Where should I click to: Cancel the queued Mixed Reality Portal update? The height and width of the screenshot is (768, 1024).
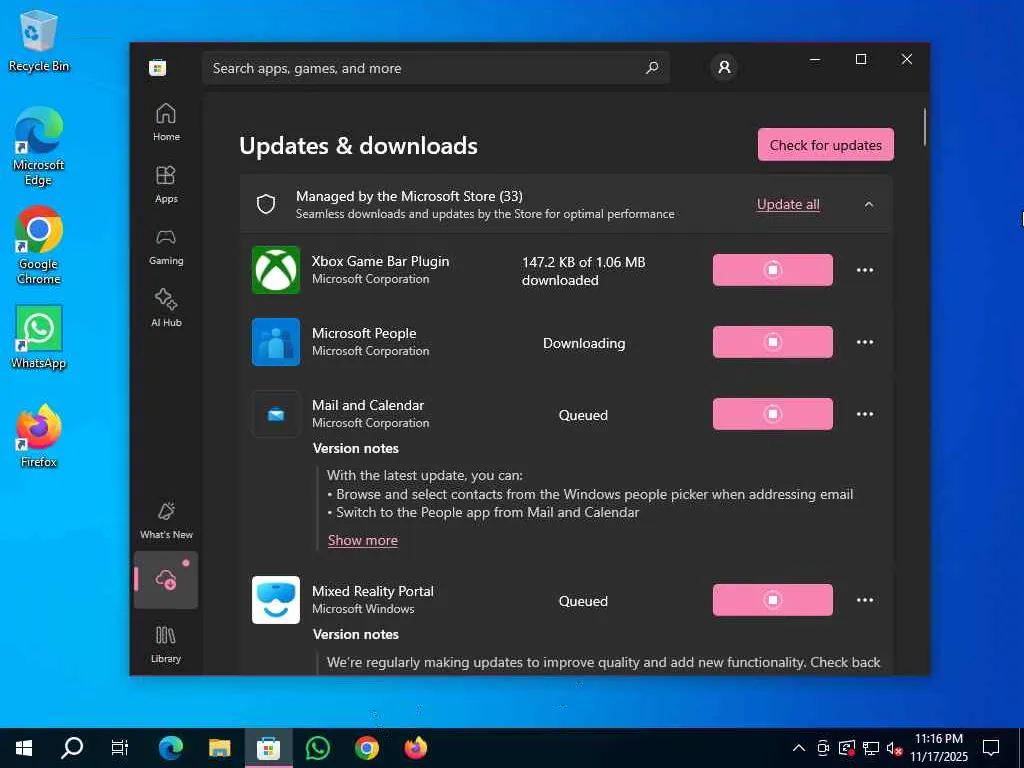[773, 600]
